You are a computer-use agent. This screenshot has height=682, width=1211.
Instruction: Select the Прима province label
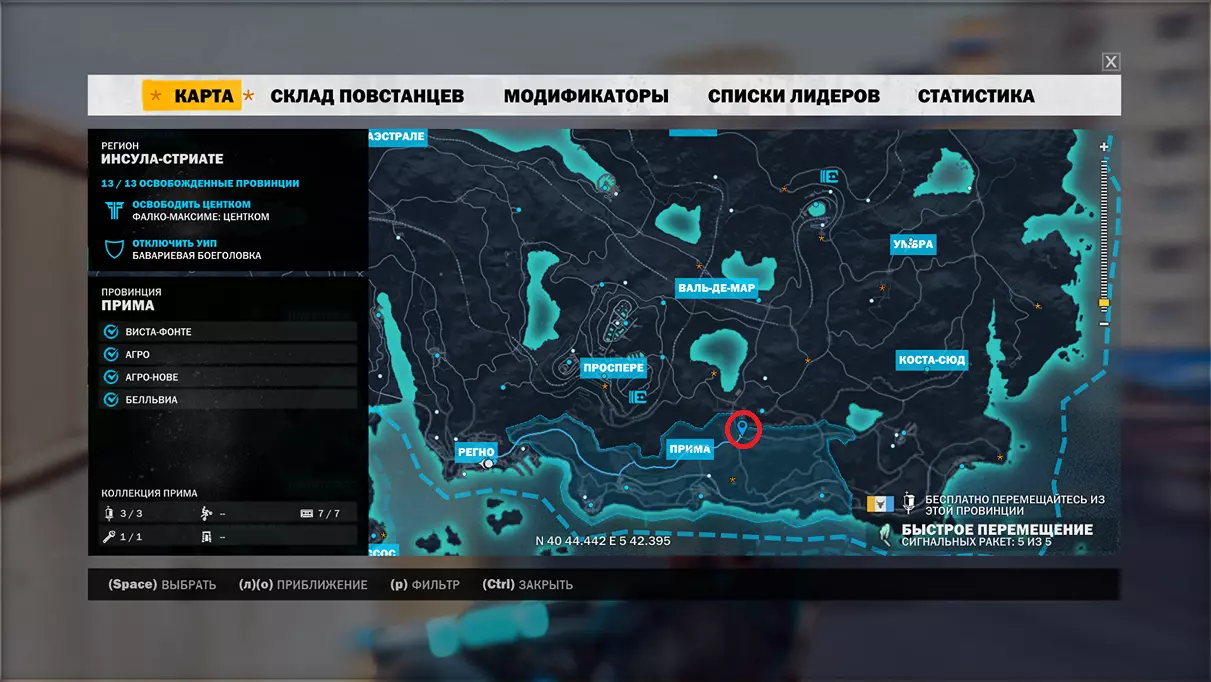point(689,449)
